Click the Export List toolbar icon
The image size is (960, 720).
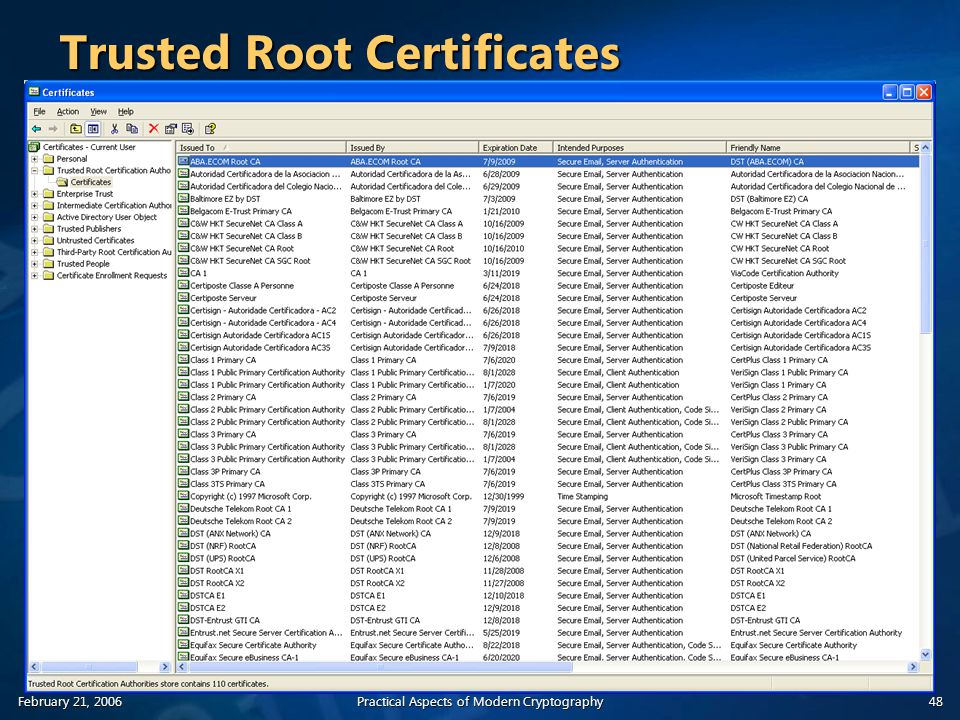pos(188,129)
